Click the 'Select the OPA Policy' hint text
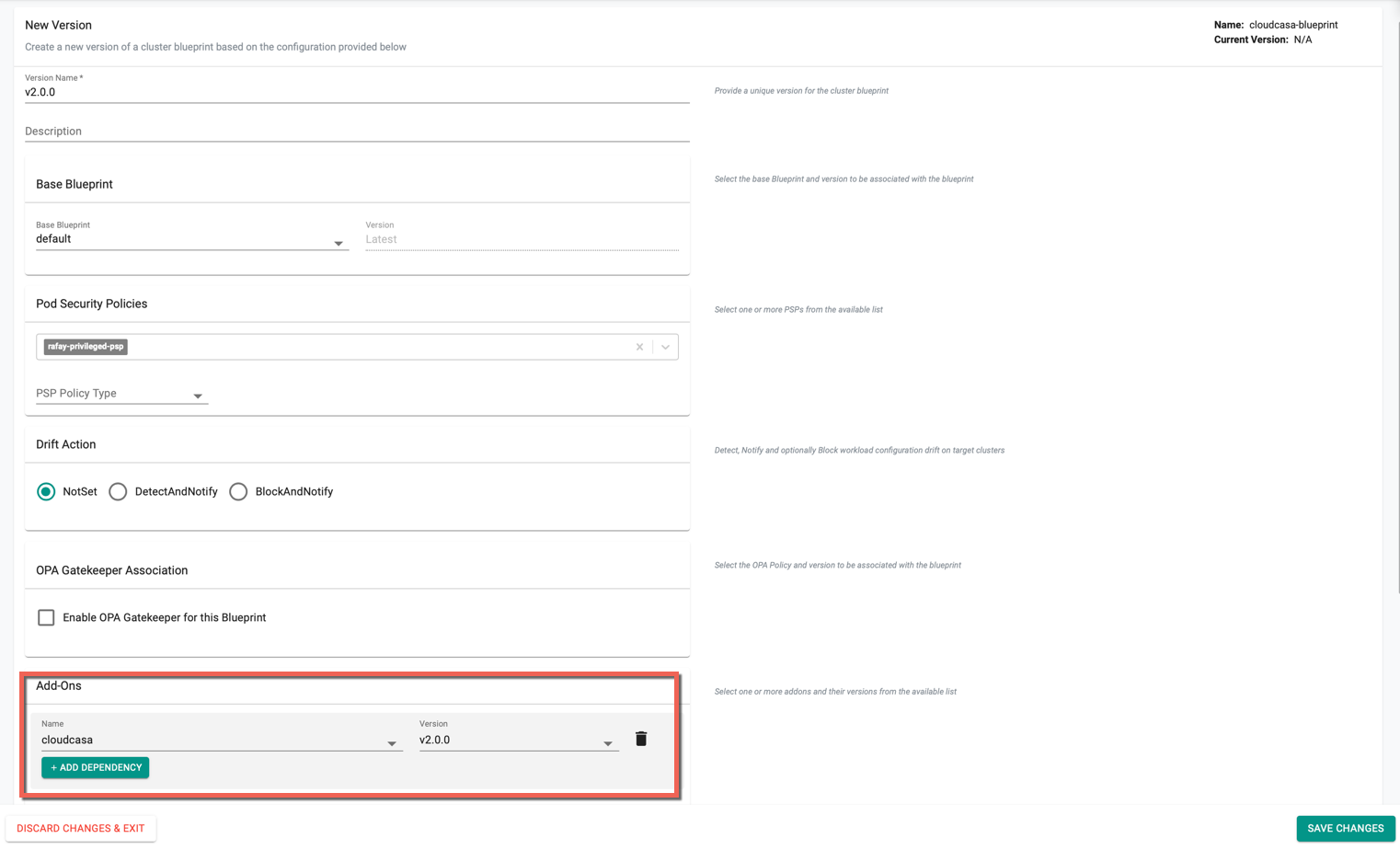This screenshot has height=850, width=1400. pyautogui.click(x=838, y=566)
